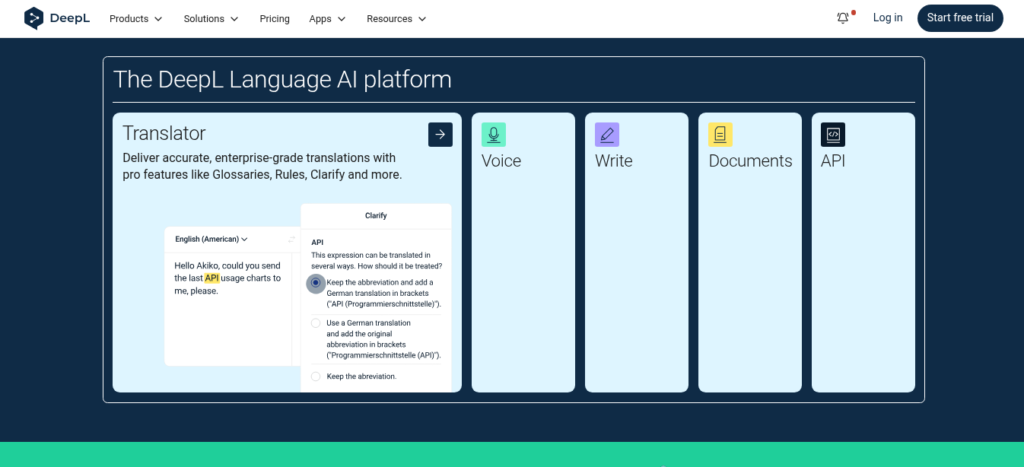Click the Write pencil icon
This screenshot has height=467, width=1024.
coord(607,135)
